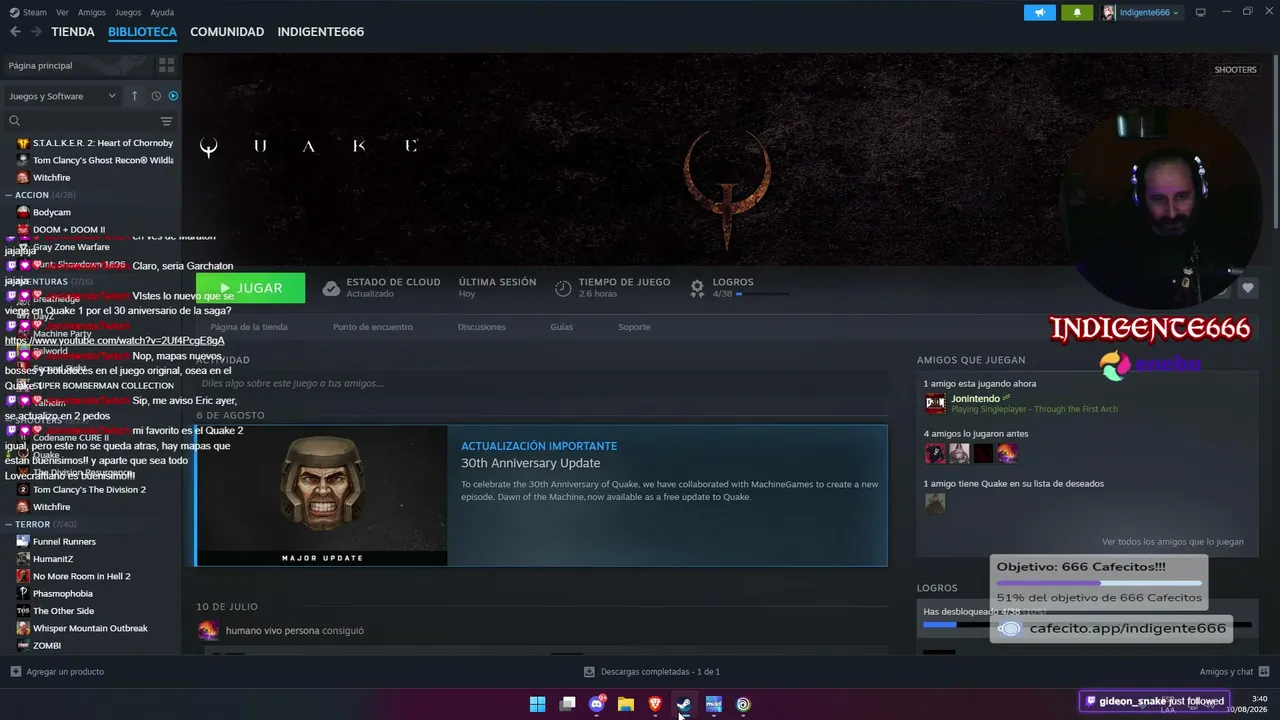Select Funnel Runners in the library
This screenshot has width=1280, height=720.
click(64, 542)
